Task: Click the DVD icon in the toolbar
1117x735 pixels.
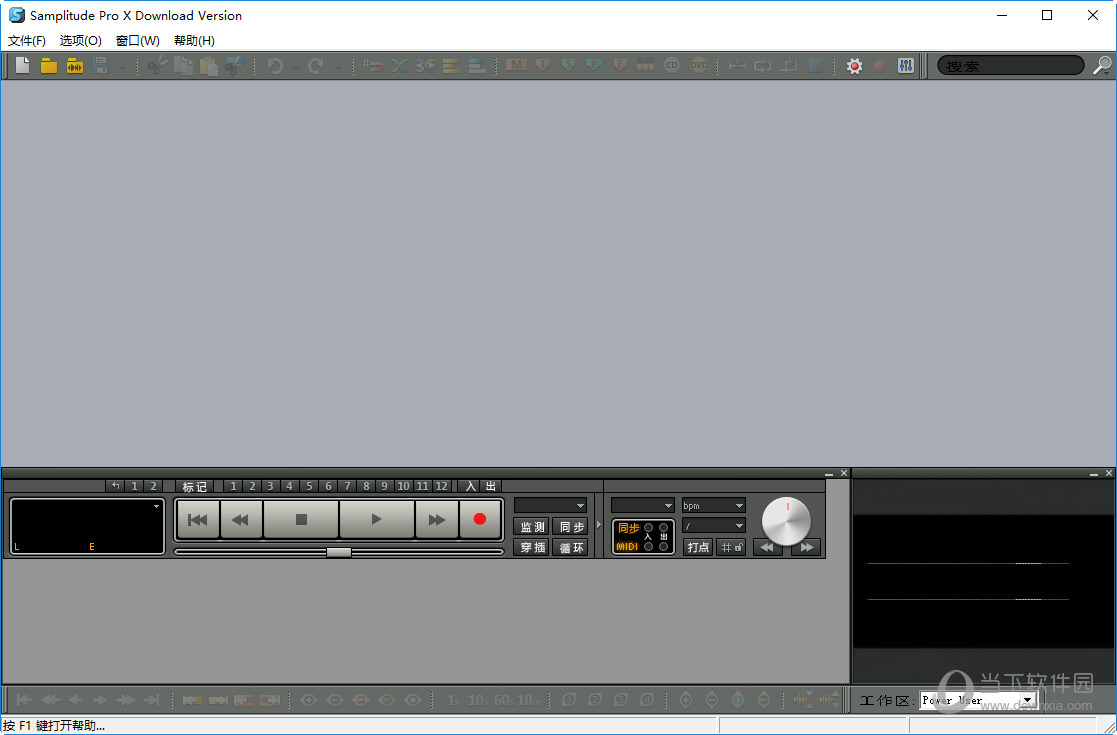Action: coord(699,66)
